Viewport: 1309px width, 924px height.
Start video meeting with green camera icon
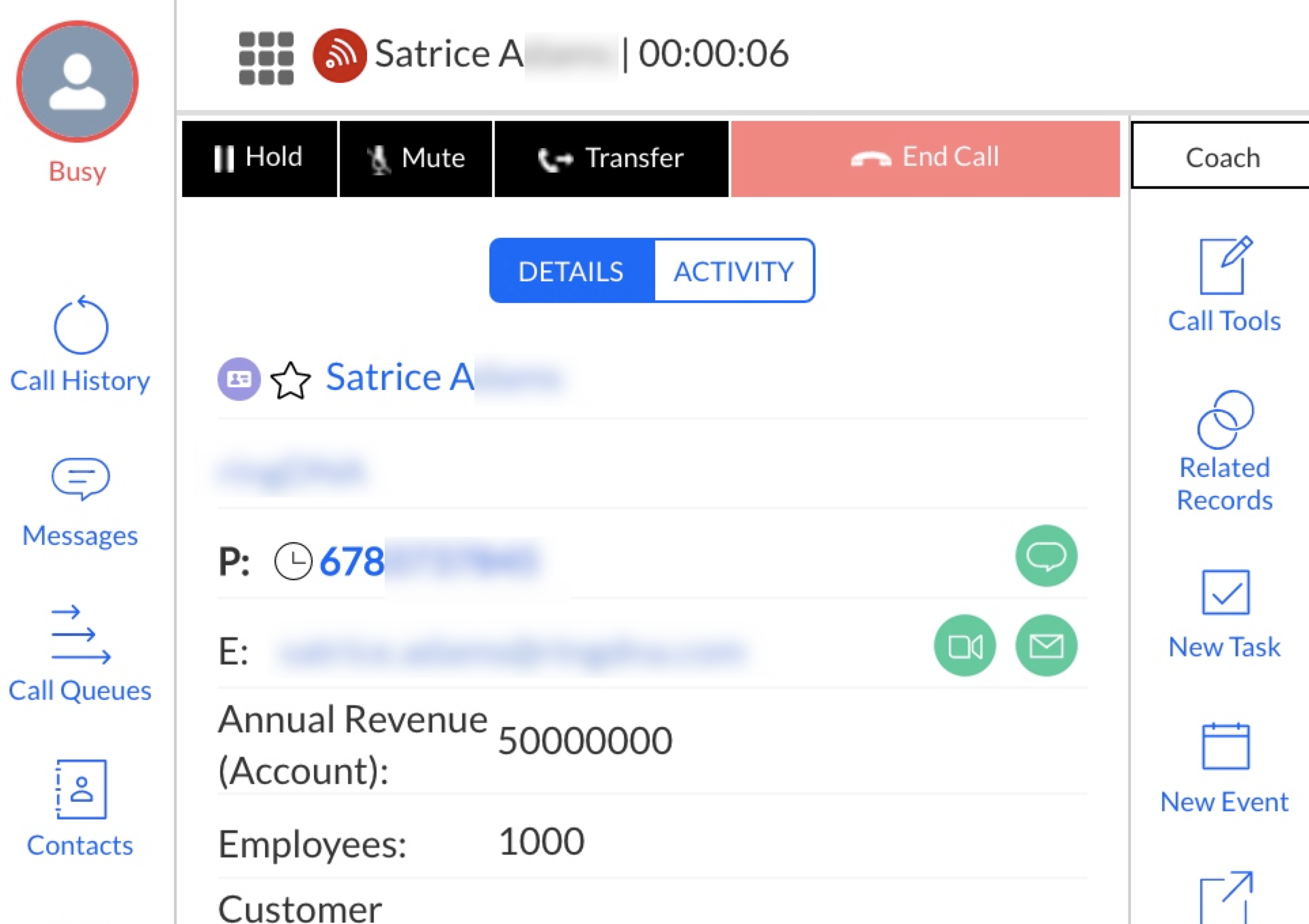pyautogui.click(x=964, y=646)
